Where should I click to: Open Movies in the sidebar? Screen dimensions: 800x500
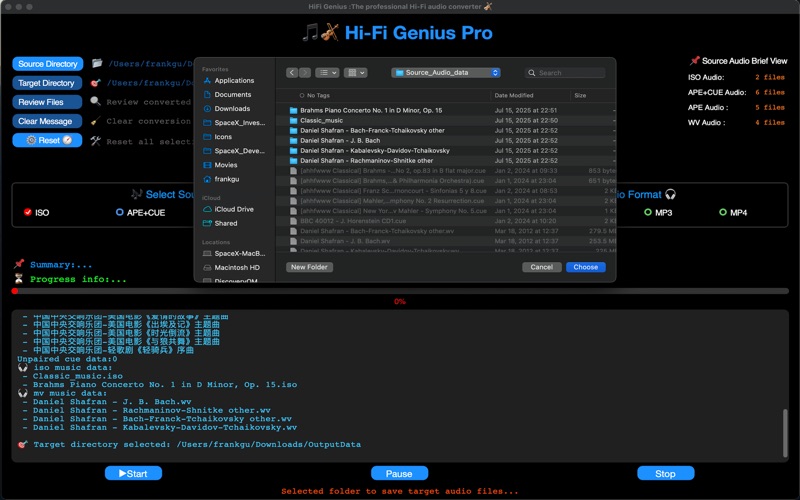pyautogui.click(x=226, y=165)
